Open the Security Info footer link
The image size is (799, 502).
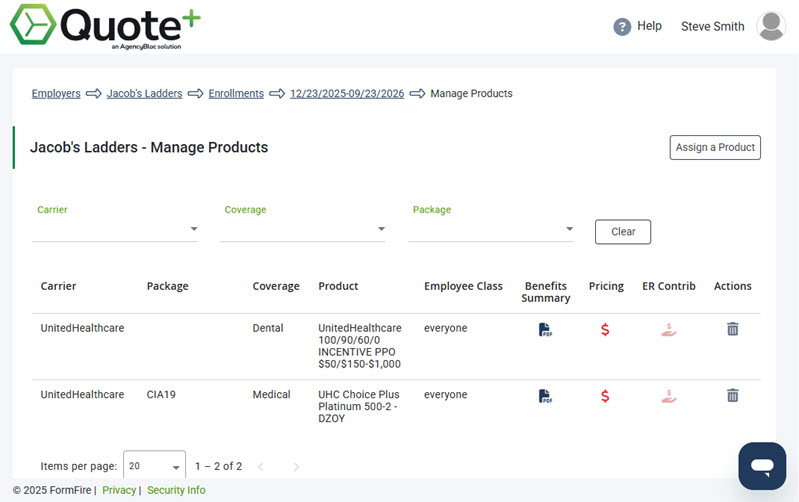click(176, 490)
